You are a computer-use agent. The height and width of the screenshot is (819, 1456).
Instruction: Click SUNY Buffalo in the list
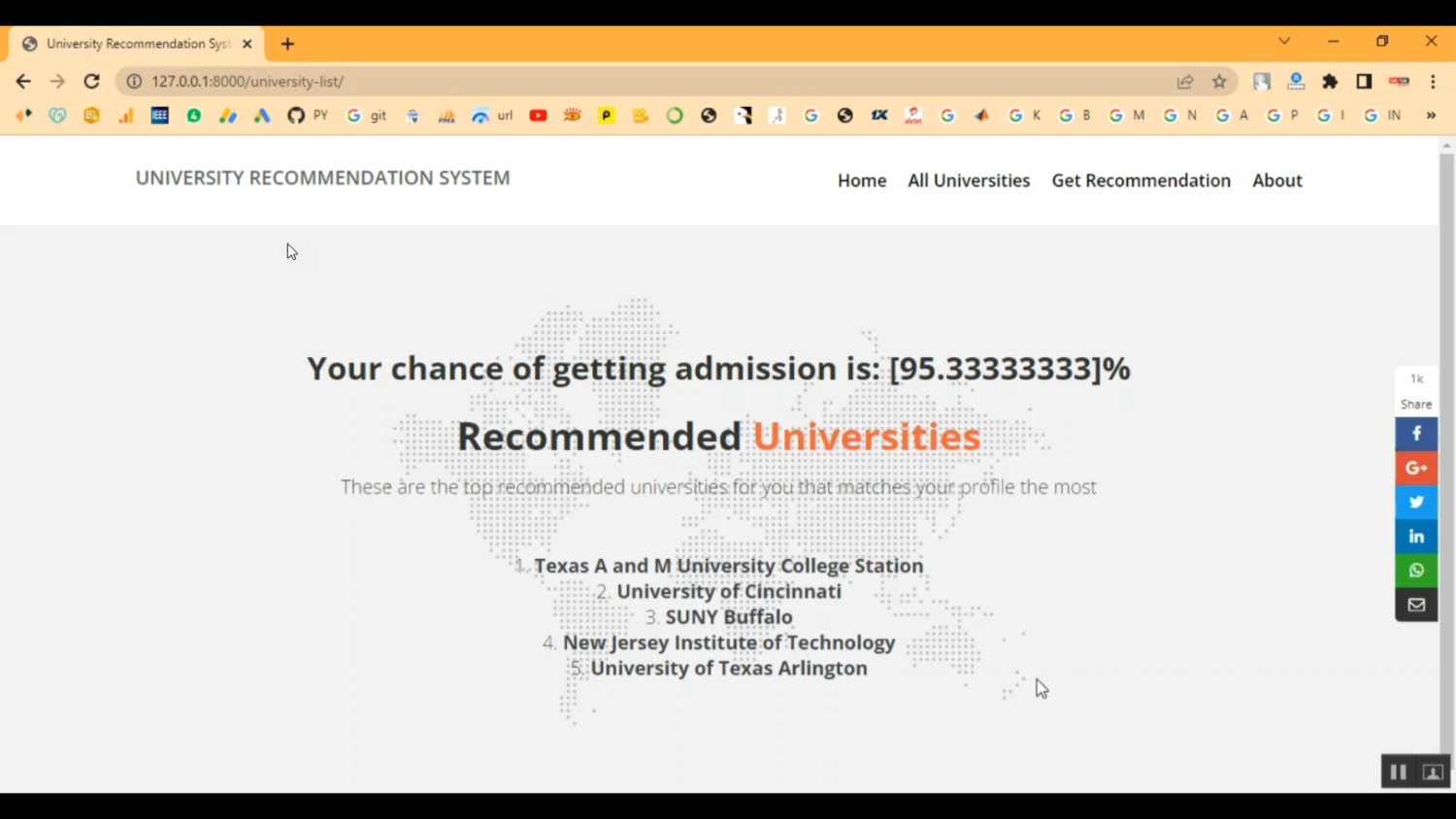point(729,617)
